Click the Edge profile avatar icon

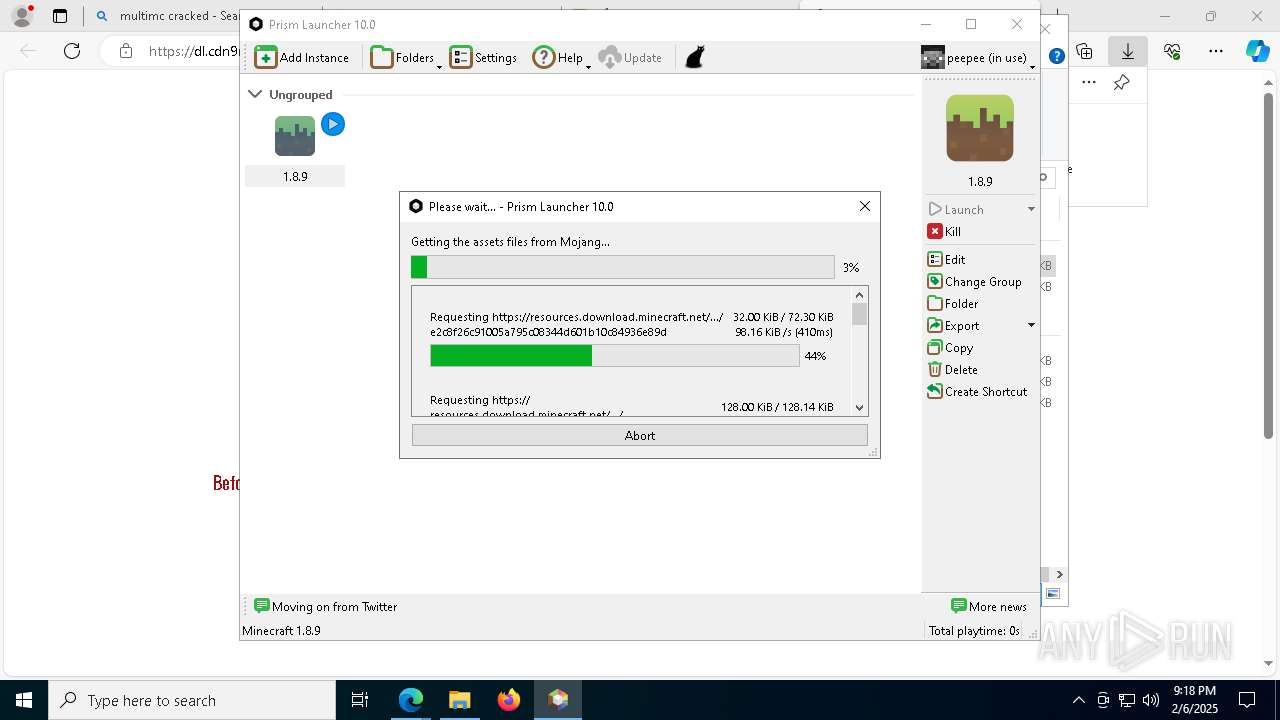click(x=22, y=16)
